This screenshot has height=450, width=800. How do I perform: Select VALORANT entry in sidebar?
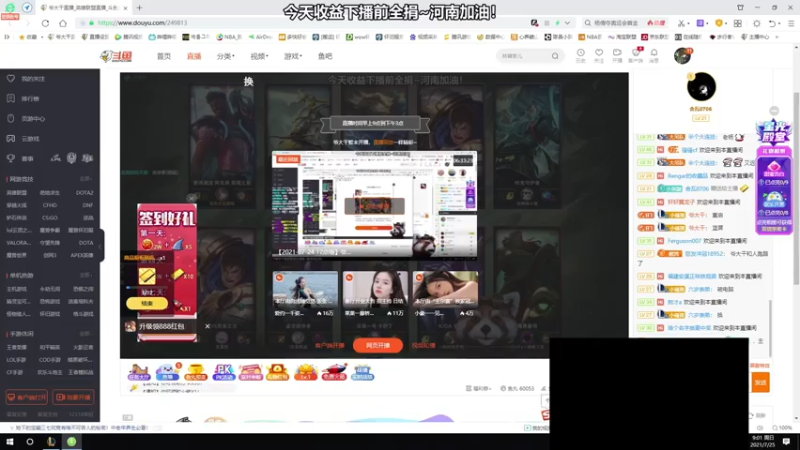[x=18, y=243]
